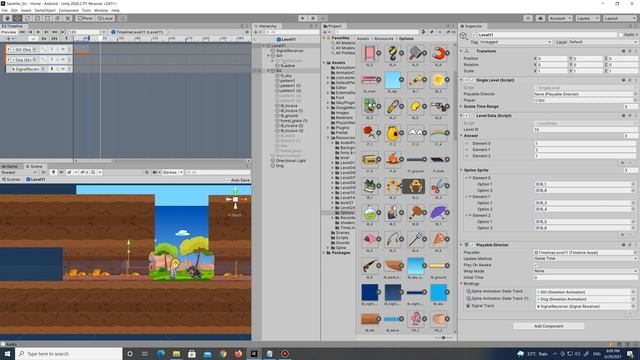640x360 pixels.
Task: Start Play mode with the Play button
Action: pyautogui.click(x=302, y=18)
